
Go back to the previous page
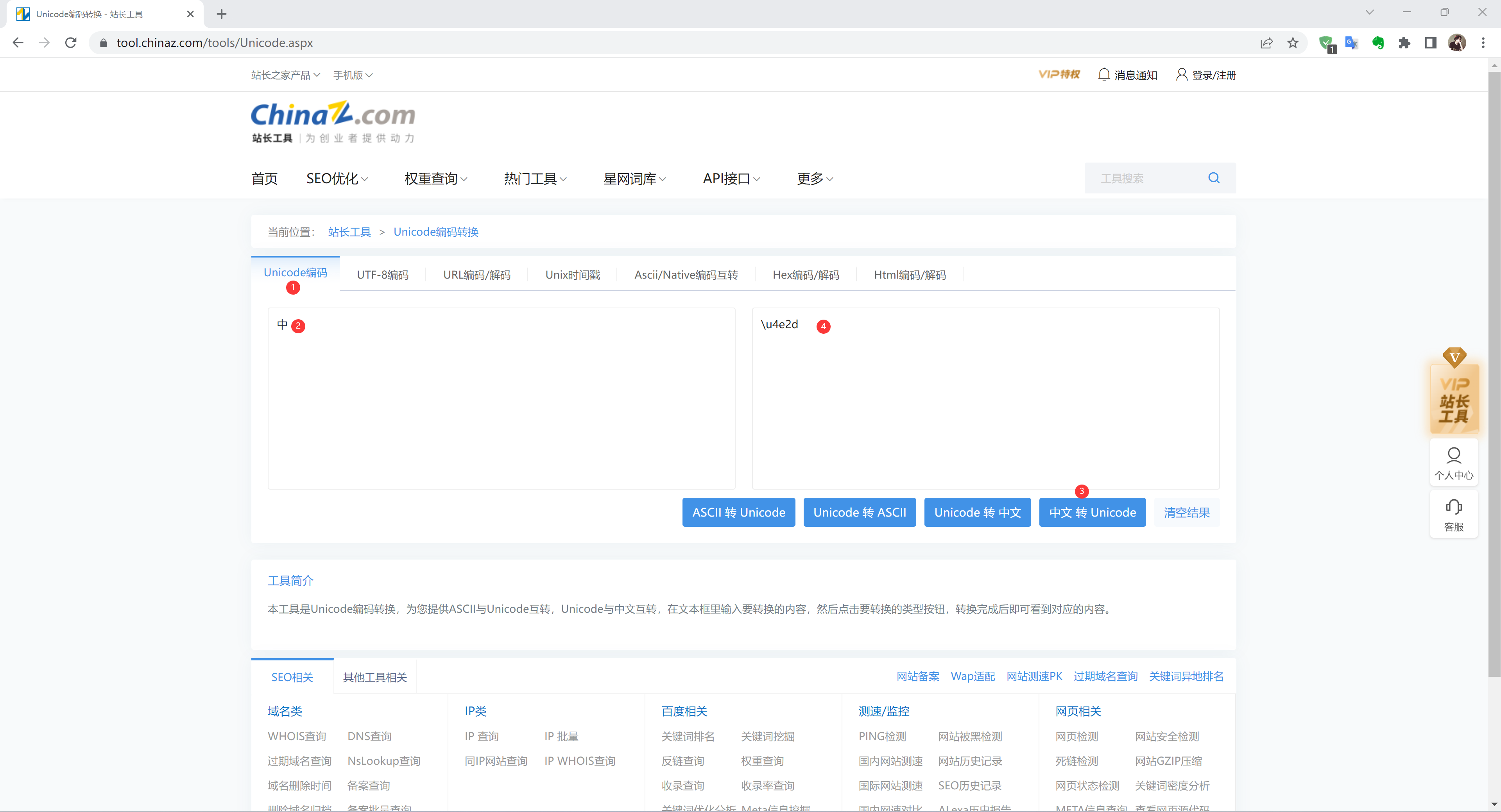[18, 43]
